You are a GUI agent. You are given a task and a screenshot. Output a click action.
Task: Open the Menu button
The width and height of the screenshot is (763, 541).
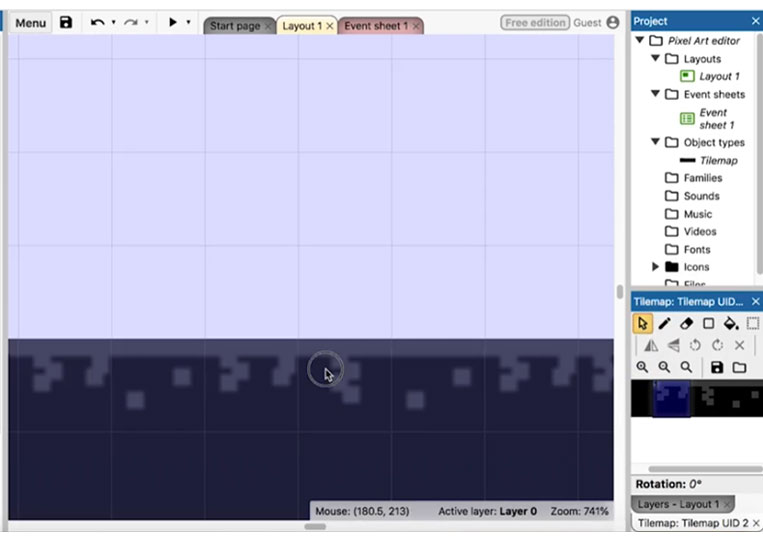tap(30, 23)
